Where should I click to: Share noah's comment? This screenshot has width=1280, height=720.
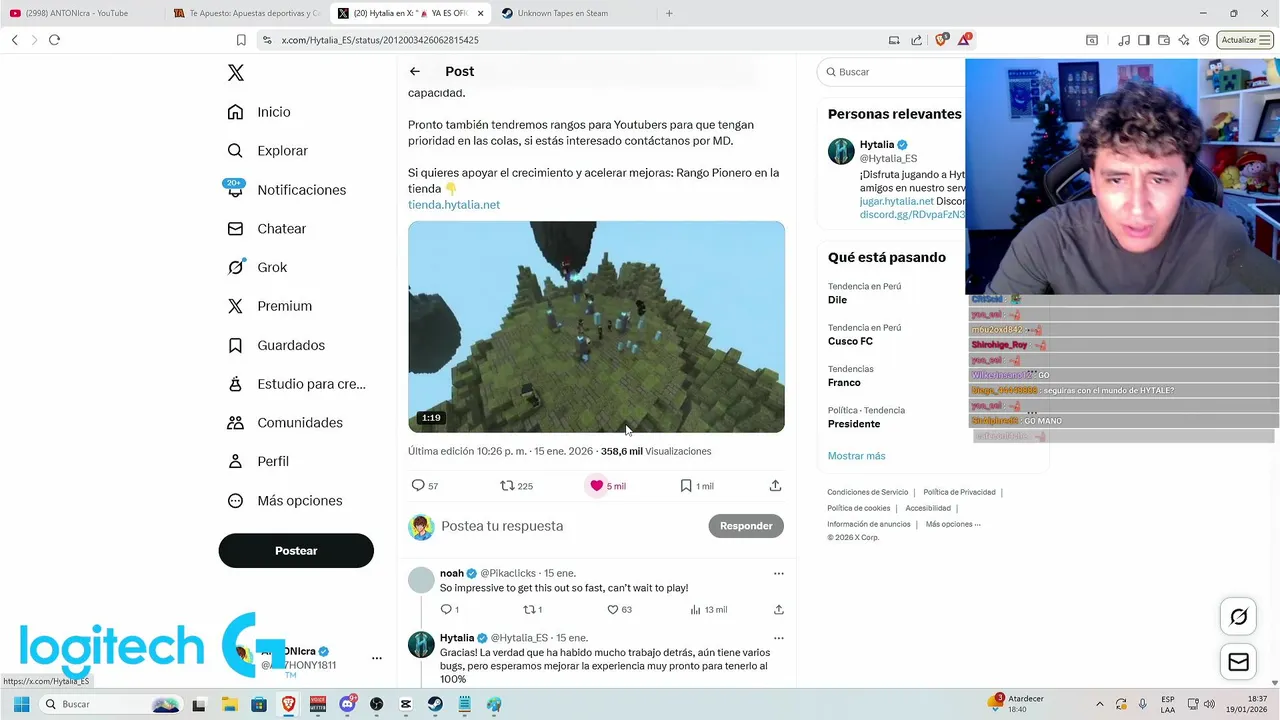pos(778,610)
